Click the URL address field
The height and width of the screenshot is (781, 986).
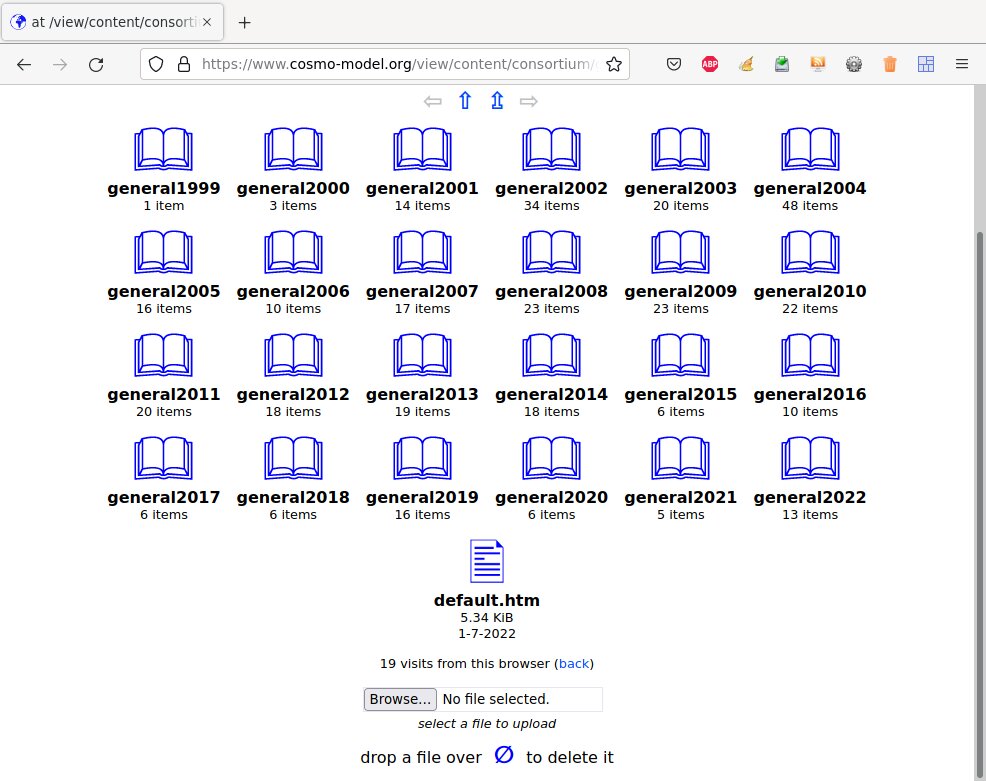pos(398,64)
